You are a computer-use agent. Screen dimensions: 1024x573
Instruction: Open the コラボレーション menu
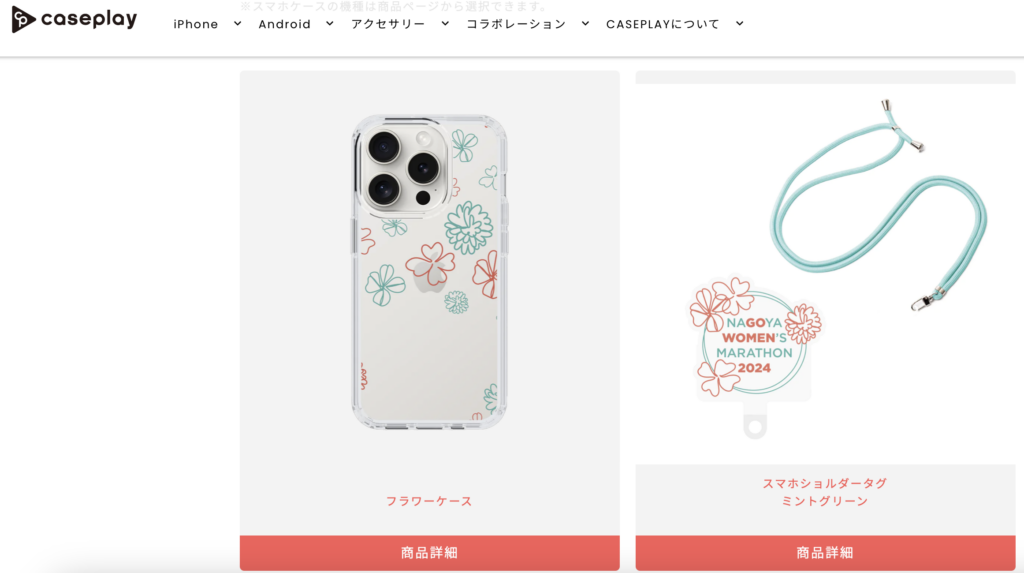point(516,24)
